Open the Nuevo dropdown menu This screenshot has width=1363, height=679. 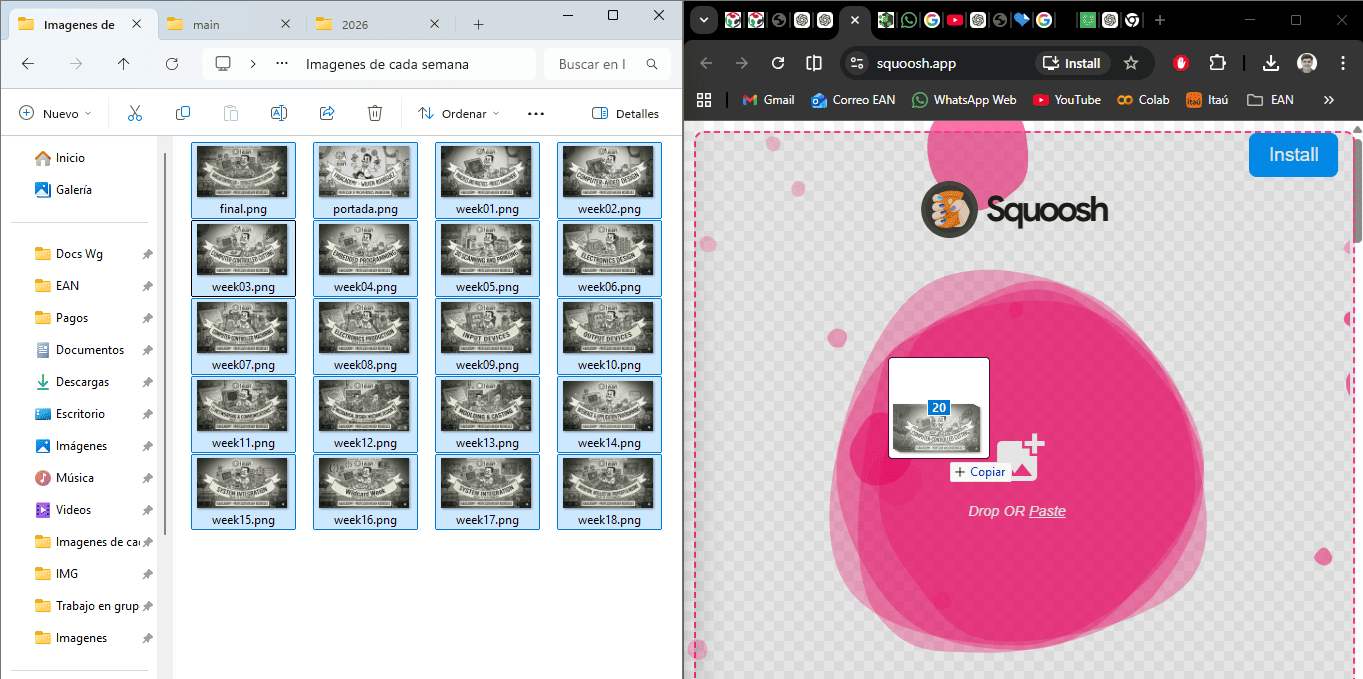[55, 113]
